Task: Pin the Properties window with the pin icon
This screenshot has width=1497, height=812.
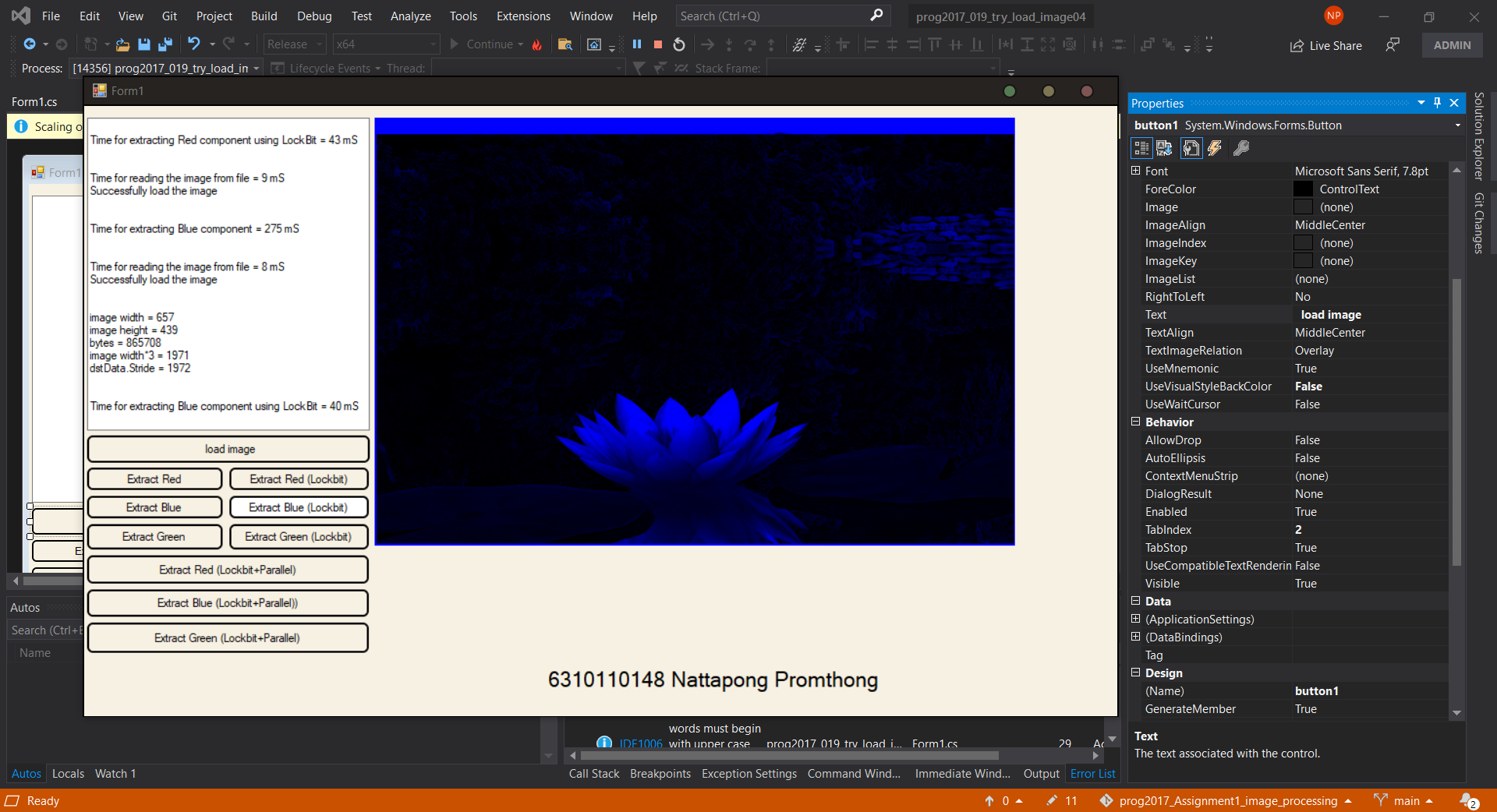Action: (x=1436, y=103)
